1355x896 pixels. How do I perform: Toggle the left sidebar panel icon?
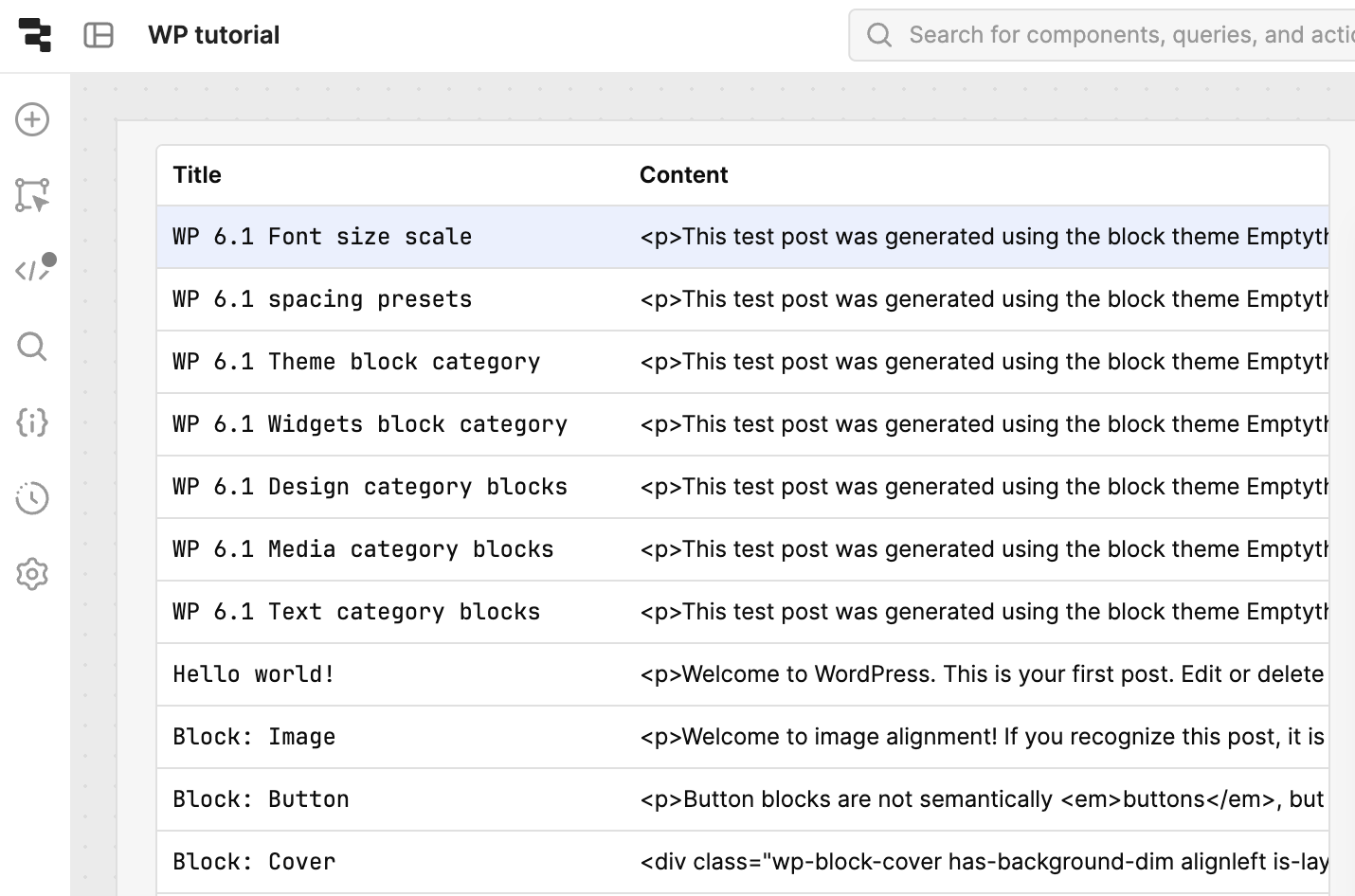(99, 35)
